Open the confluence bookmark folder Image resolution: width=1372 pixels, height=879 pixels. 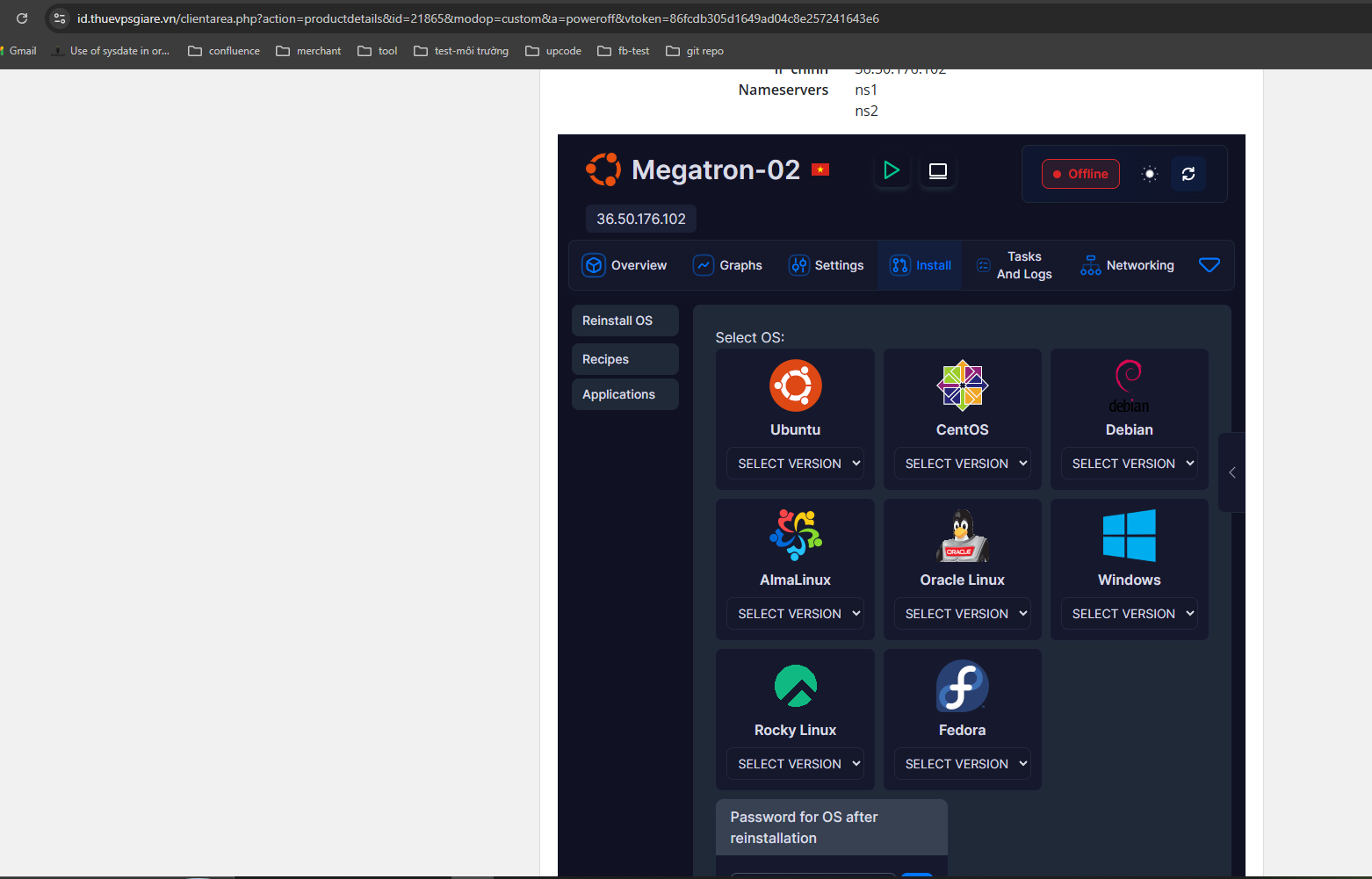coord(224,51)
